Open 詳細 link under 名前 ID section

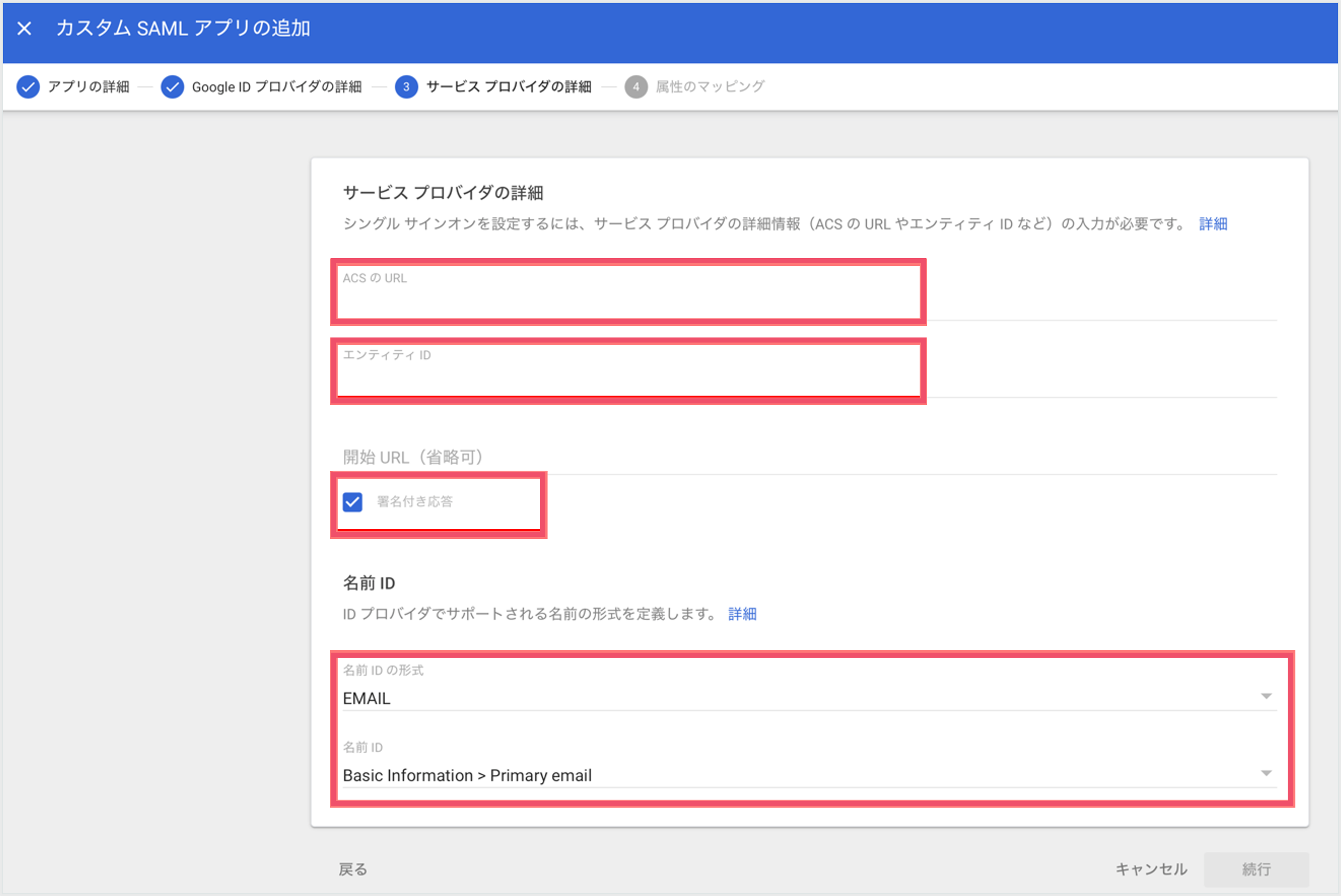coord(742,614)
